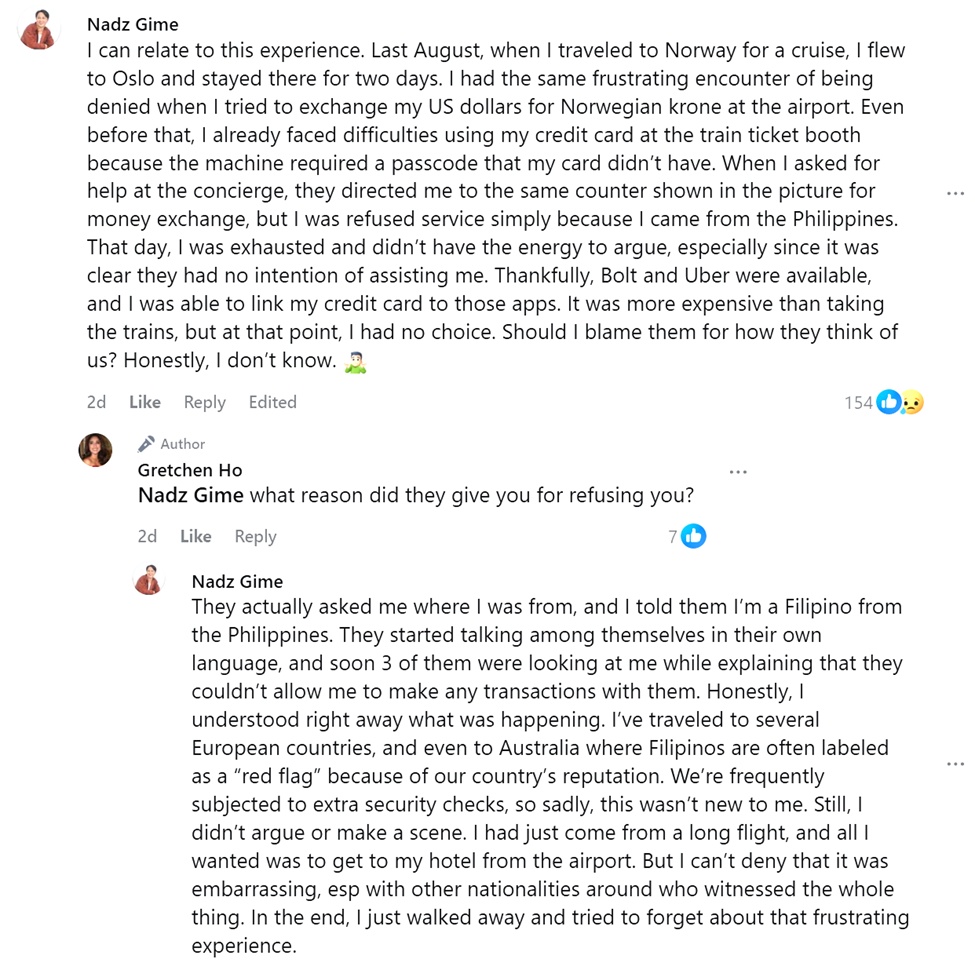Click the blue thumbs-up icon beside 154
Image resolution: width=975 pixels, height=970 pixels.
tap(887, 402)
